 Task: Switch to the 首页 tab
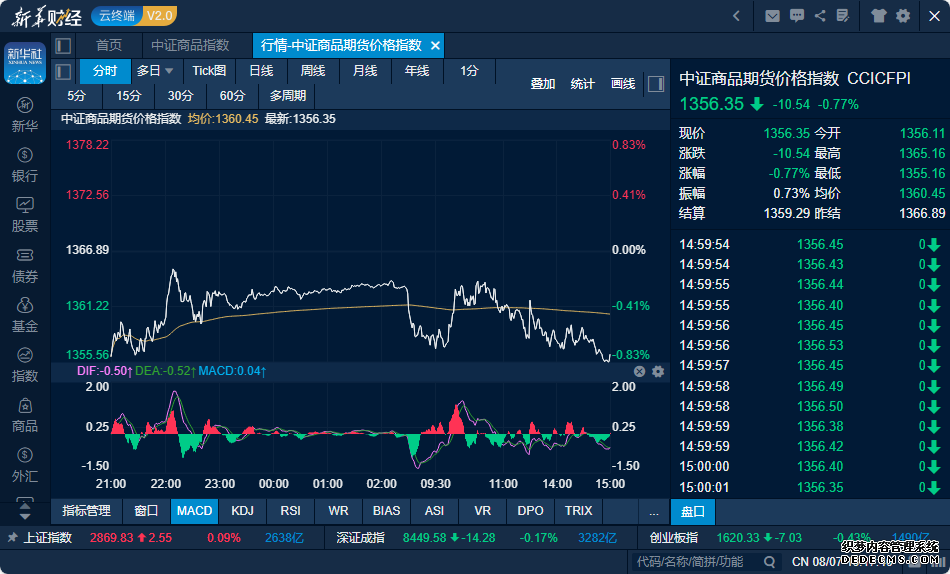coord(109,45)
